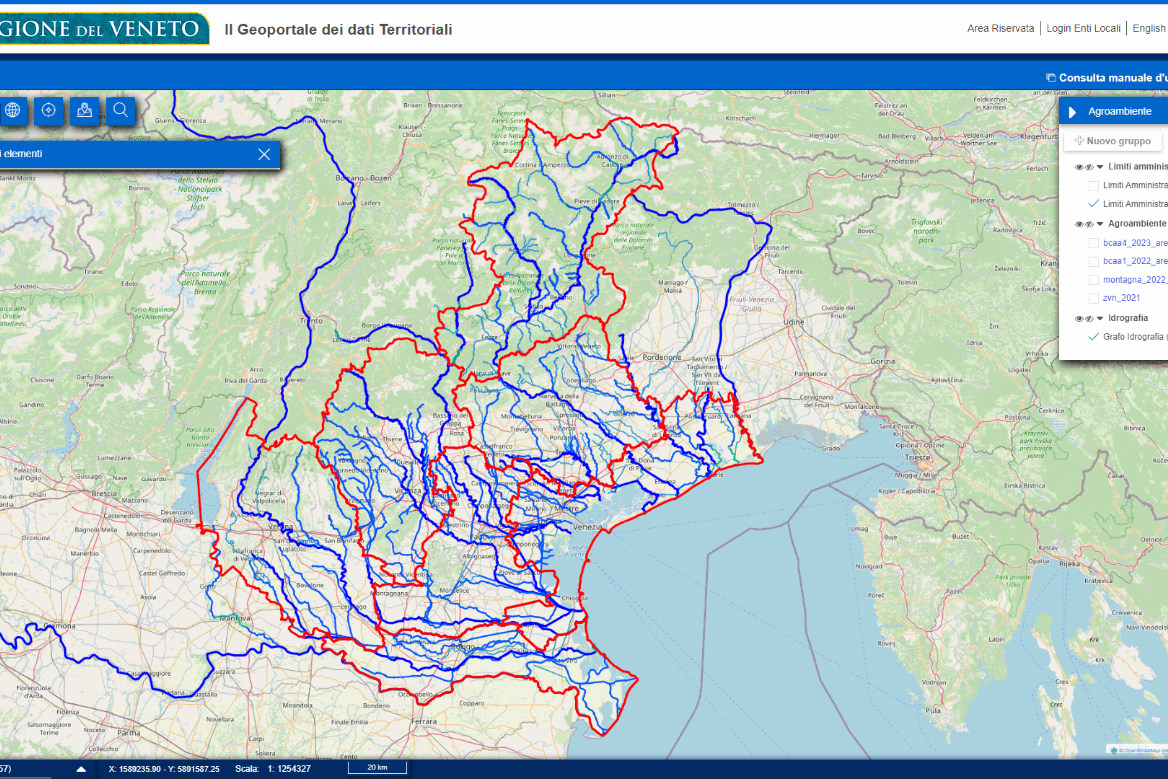The width and height of the screenshot is (1168, 779).
Task: Open the magnifier search tool
Action: coord(121,110)
